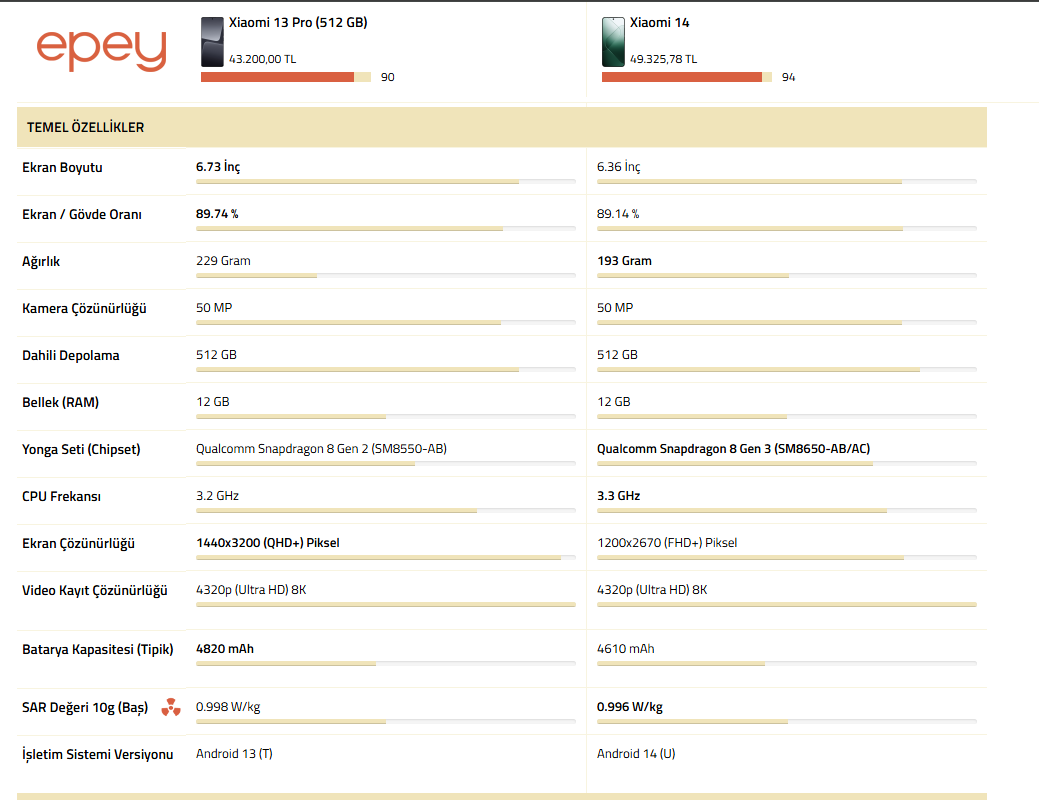Open the Xiaomi 13 Pro phone thumbnail
Viewport: 1039px width, 800px height.
(x=212, y=42)
